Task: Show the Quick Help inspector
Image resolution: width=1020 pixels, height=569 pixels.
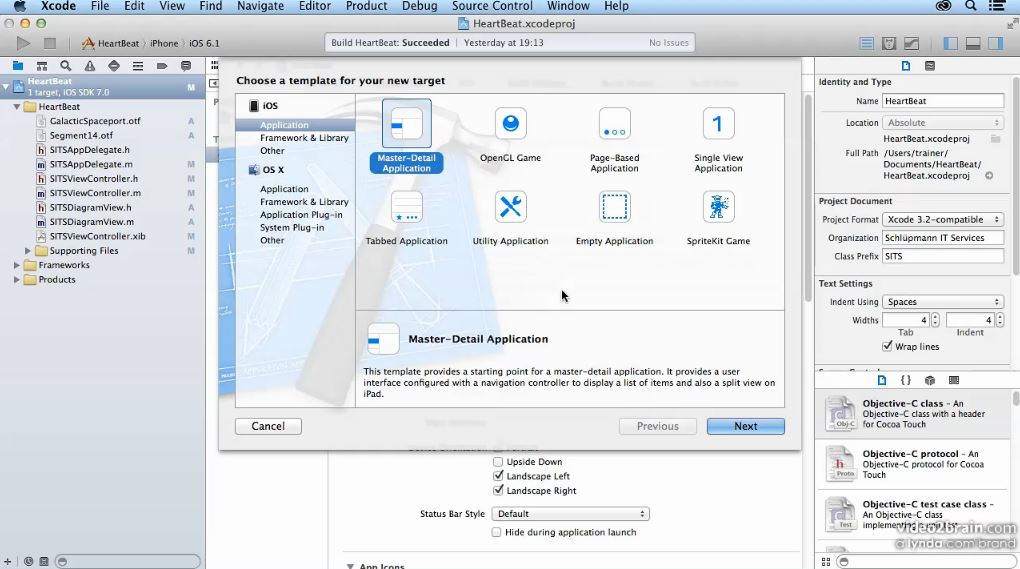Action: click(x=930, y=66)
